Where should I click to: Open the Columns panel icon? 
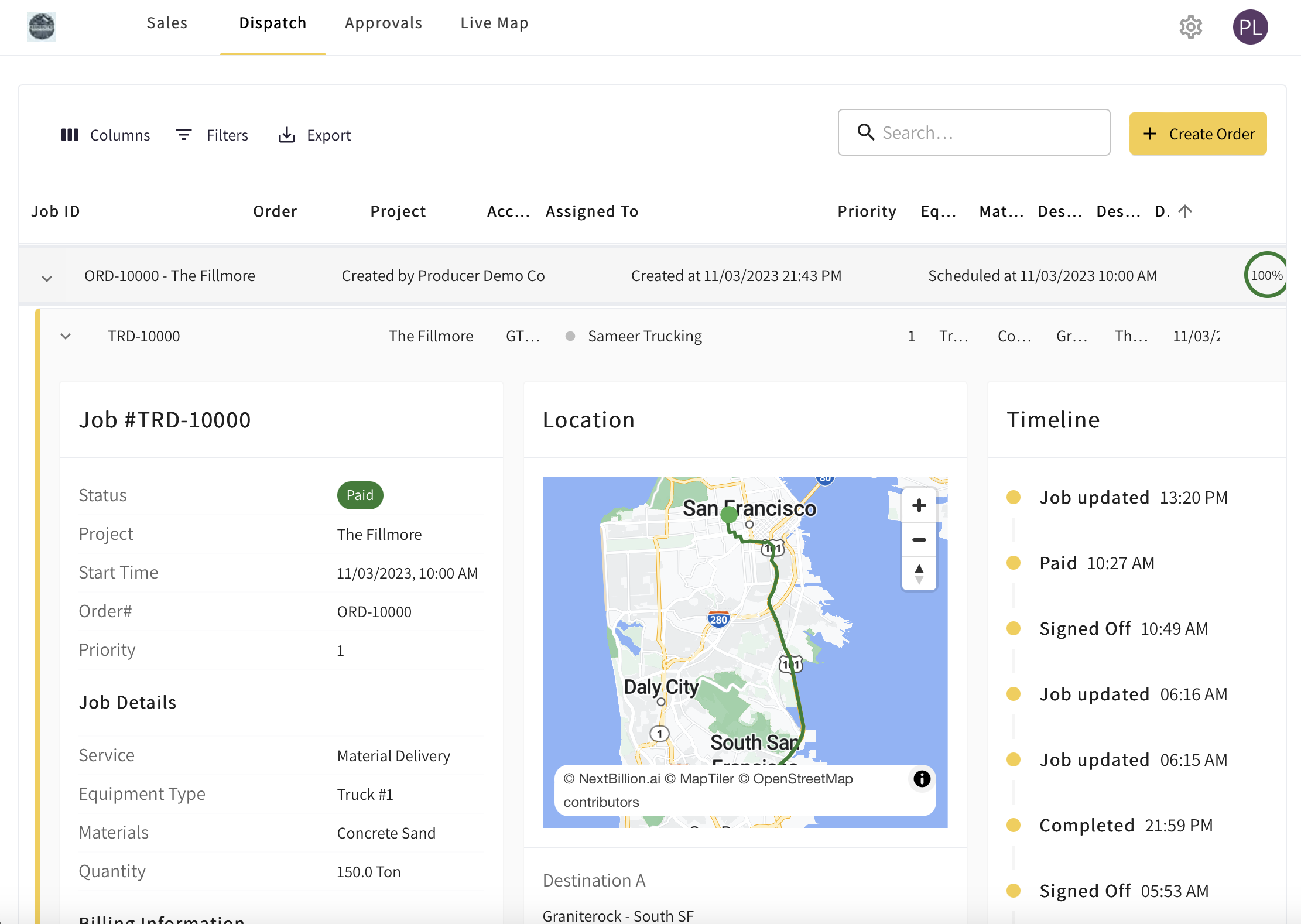point(70,135)
